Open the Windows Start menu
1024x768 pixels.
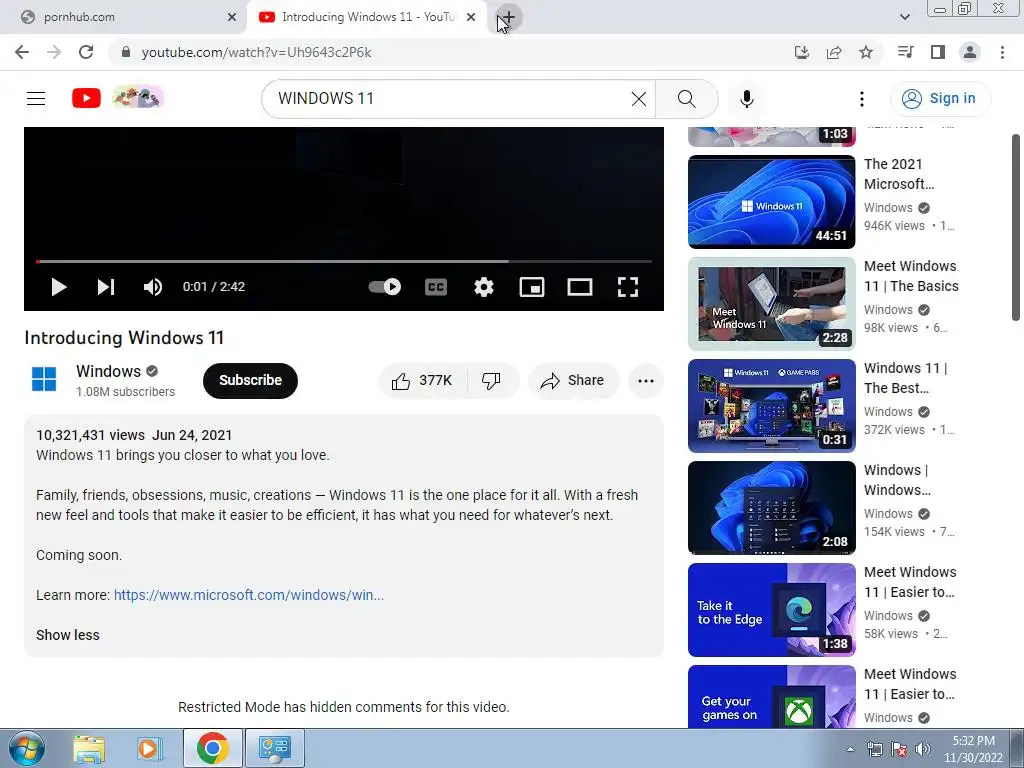tap(27, 748)
